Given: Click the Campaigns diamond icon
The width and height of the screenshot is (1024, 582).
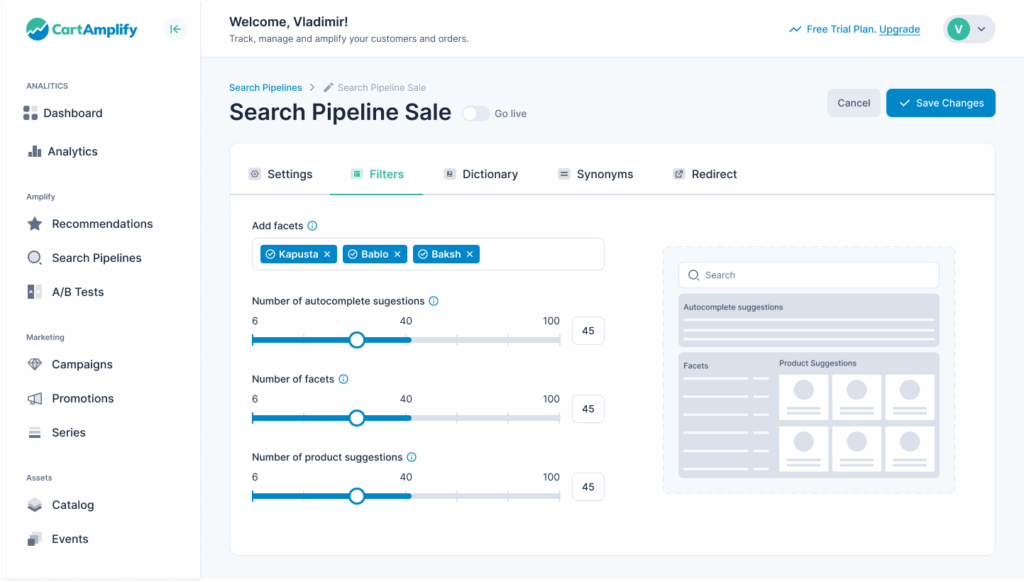Looking at the screenshot, I should pos(35,364).
